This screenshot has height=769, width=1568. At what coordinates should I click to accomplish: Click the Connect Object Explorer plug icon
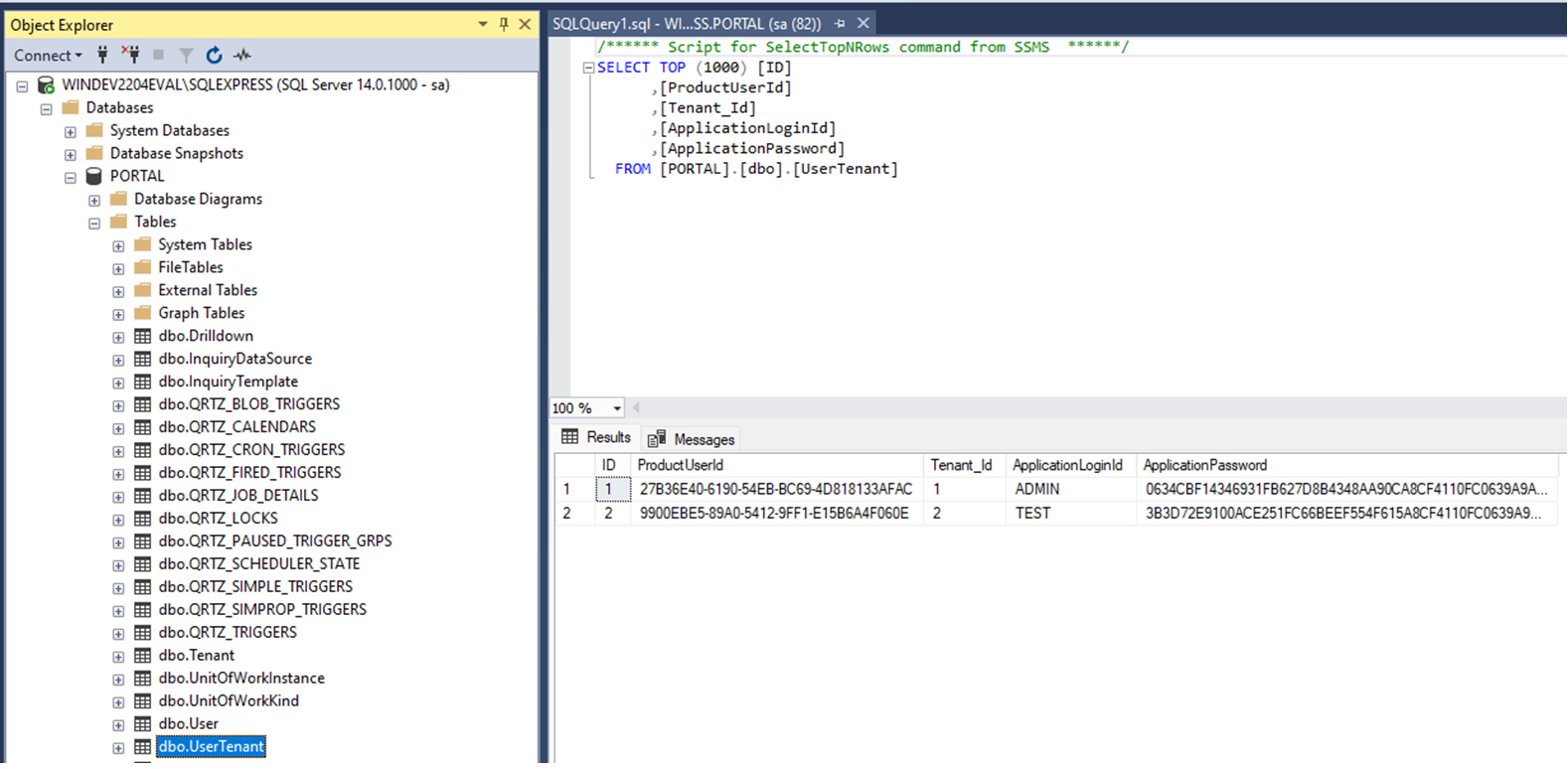(102, 55)
